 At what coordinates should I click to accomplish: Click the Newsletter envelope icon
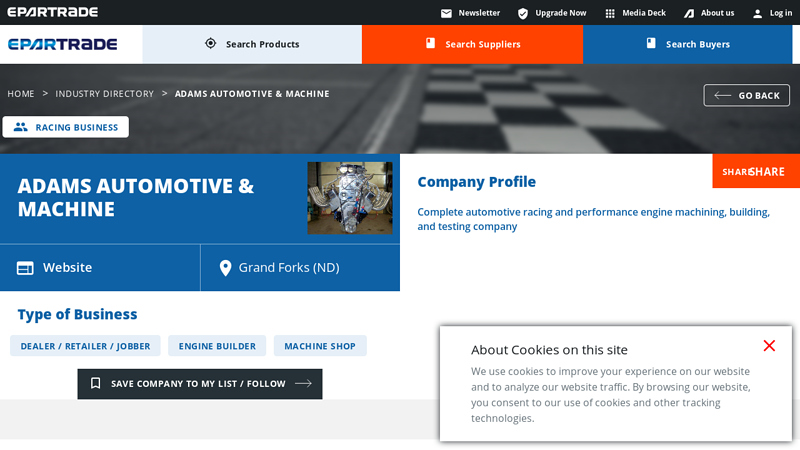pyautogui.click(x=446, y=13)
